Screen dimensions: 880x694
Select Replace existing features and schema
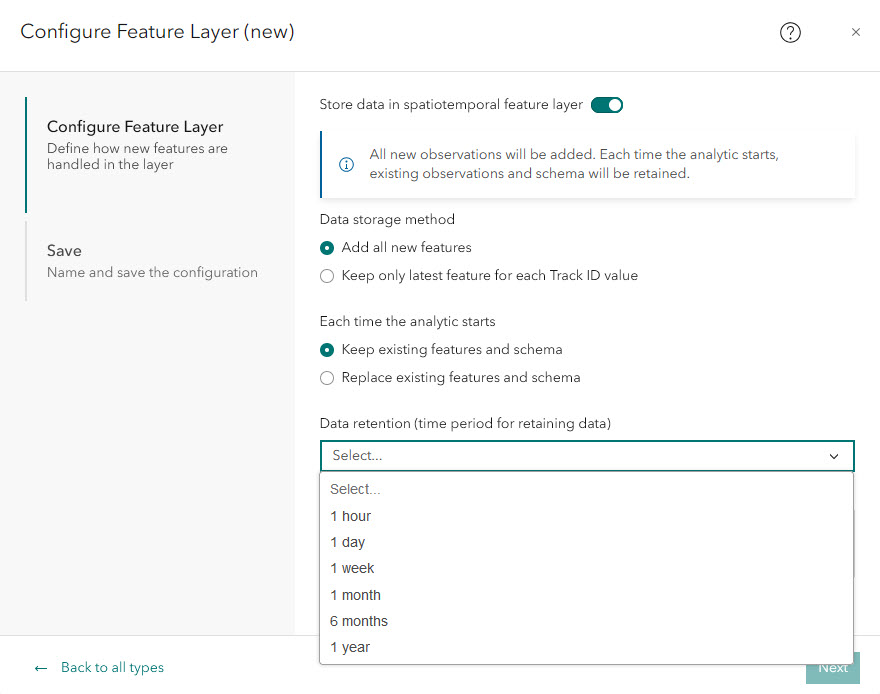(x=329, y=378)
